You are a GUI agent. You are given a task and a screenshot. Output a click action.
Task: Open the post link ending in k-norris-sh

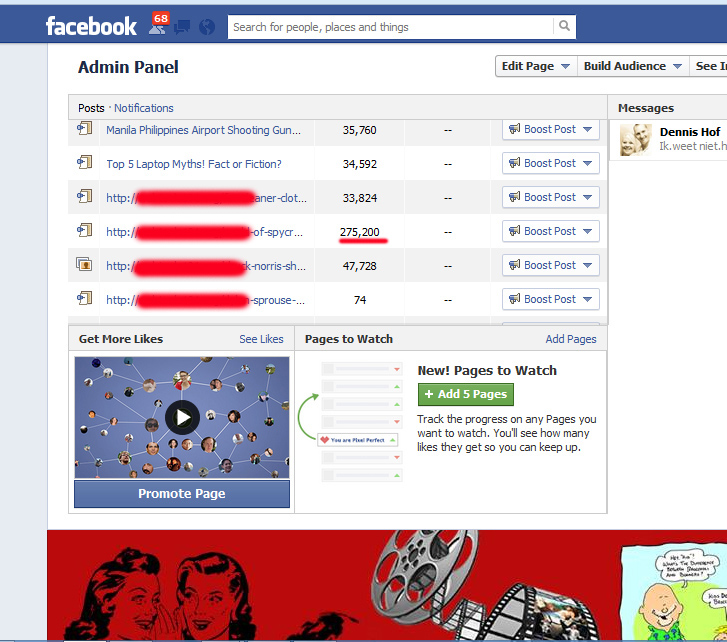206,266
